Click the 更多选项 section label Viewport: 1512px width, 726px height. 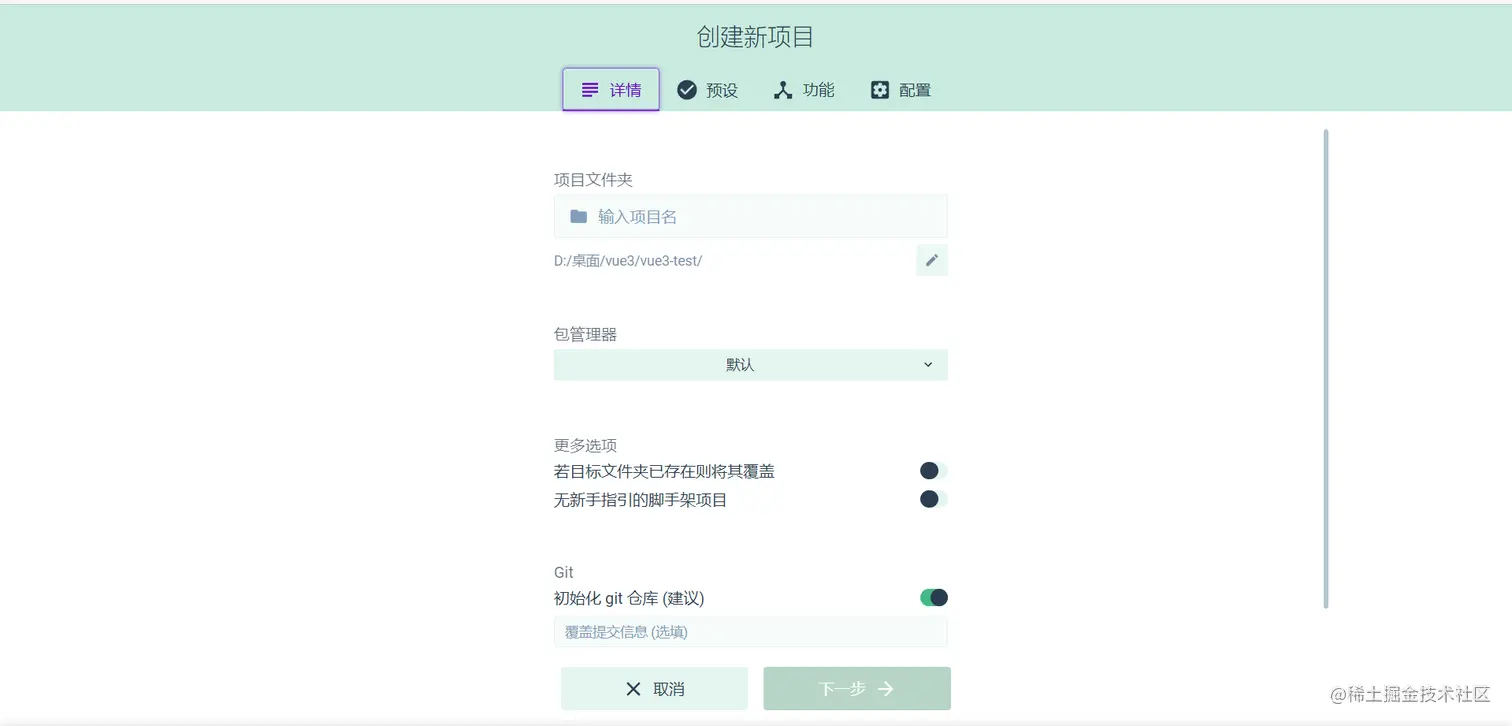(x=585, y=445)
